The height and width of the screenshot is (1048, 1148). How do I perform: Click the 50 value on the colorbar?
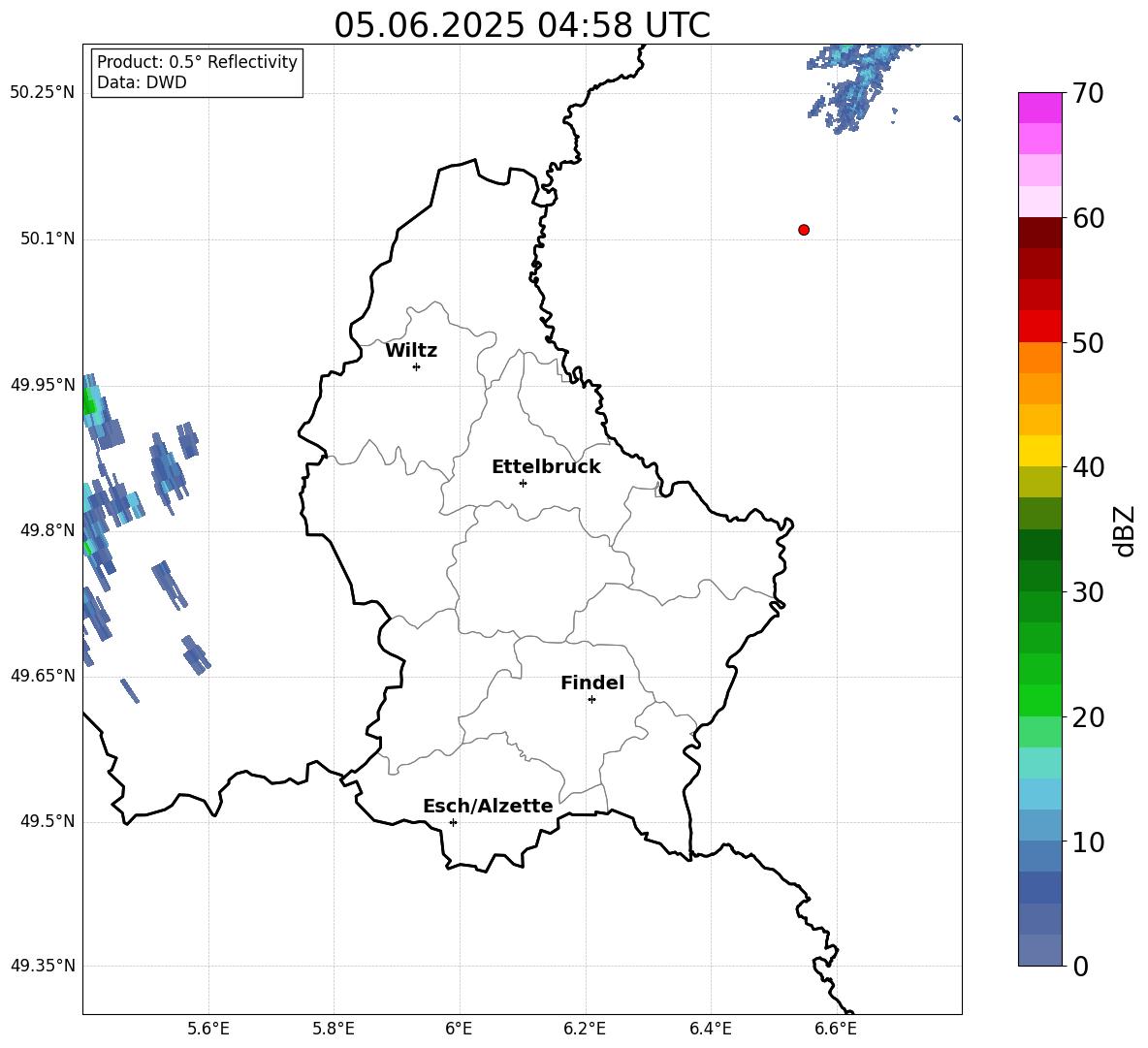point(1088,342)
